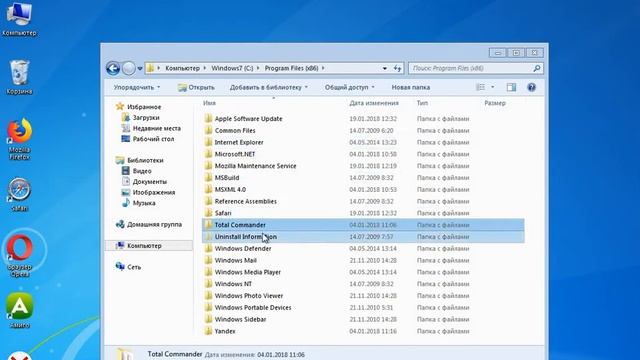The image size is (640, 360).
Task: Select Reference Assemblies folder icon
Action: point(208,201)
